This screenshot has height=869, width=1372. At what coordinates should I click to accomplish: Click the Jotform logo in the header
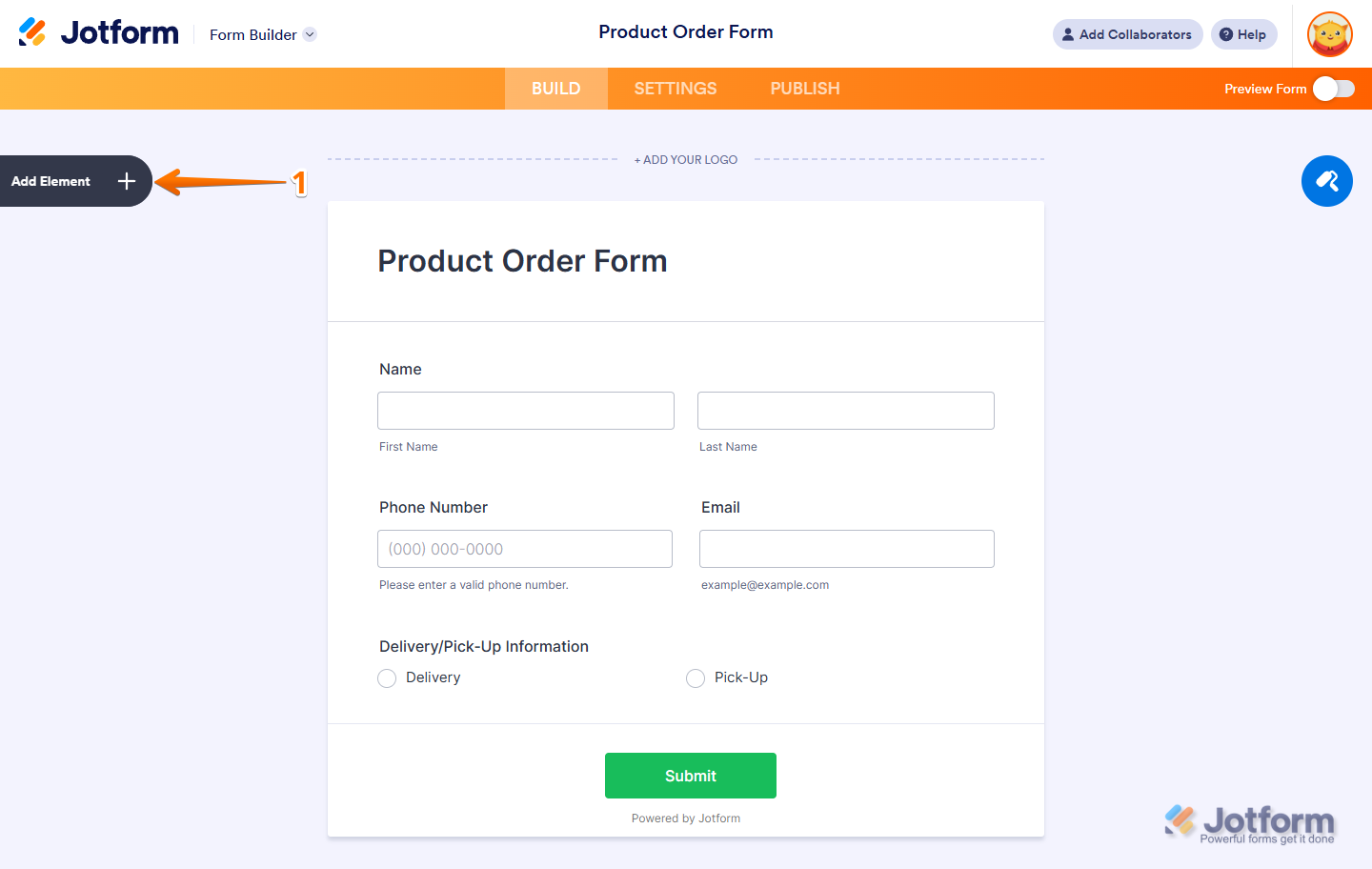[x=98, y=31]
